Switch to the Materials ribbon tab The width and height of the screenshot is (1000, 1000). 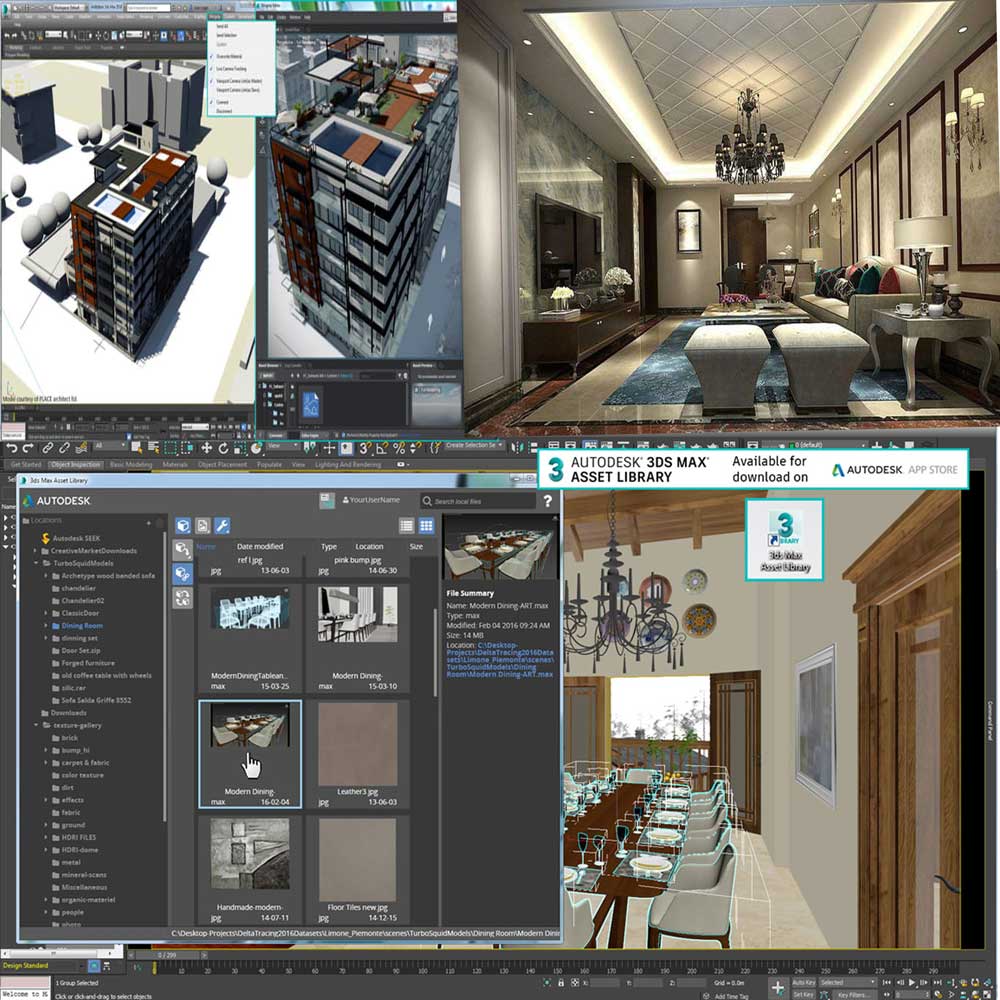175,465
